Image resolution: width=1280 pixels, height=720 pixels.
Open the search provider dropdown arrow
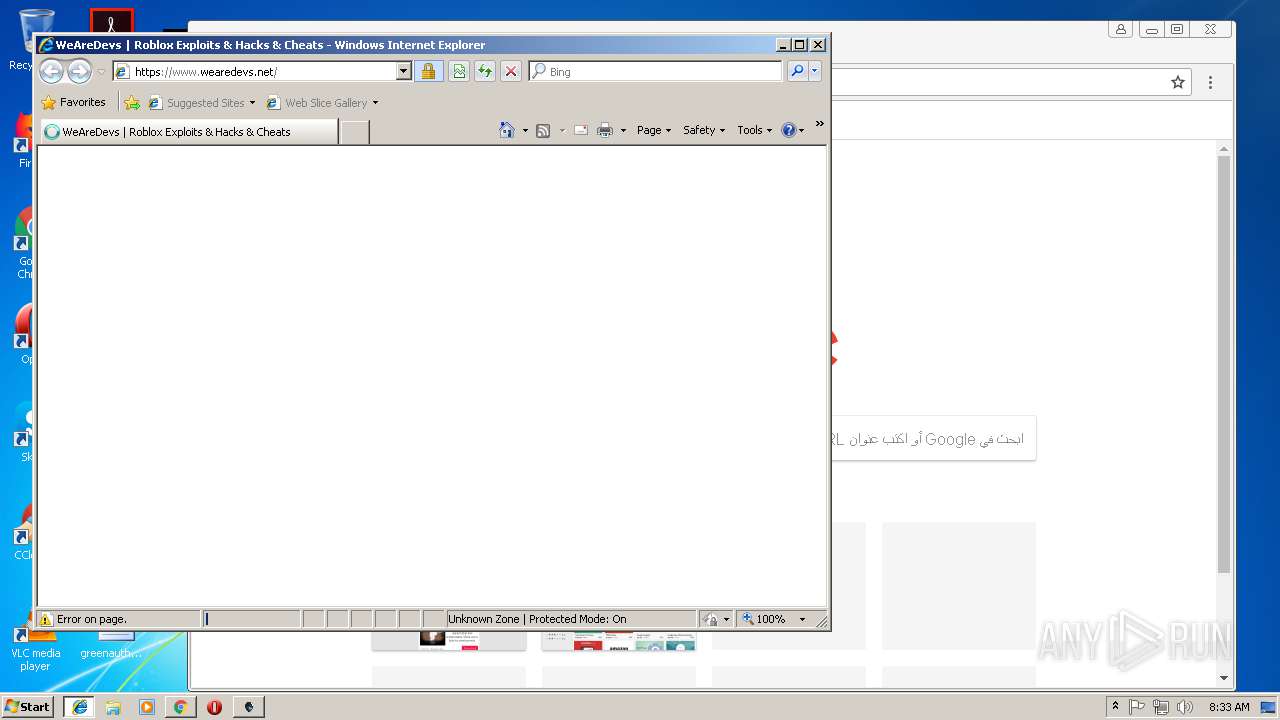pyautogui.click(x=815, y=71)
